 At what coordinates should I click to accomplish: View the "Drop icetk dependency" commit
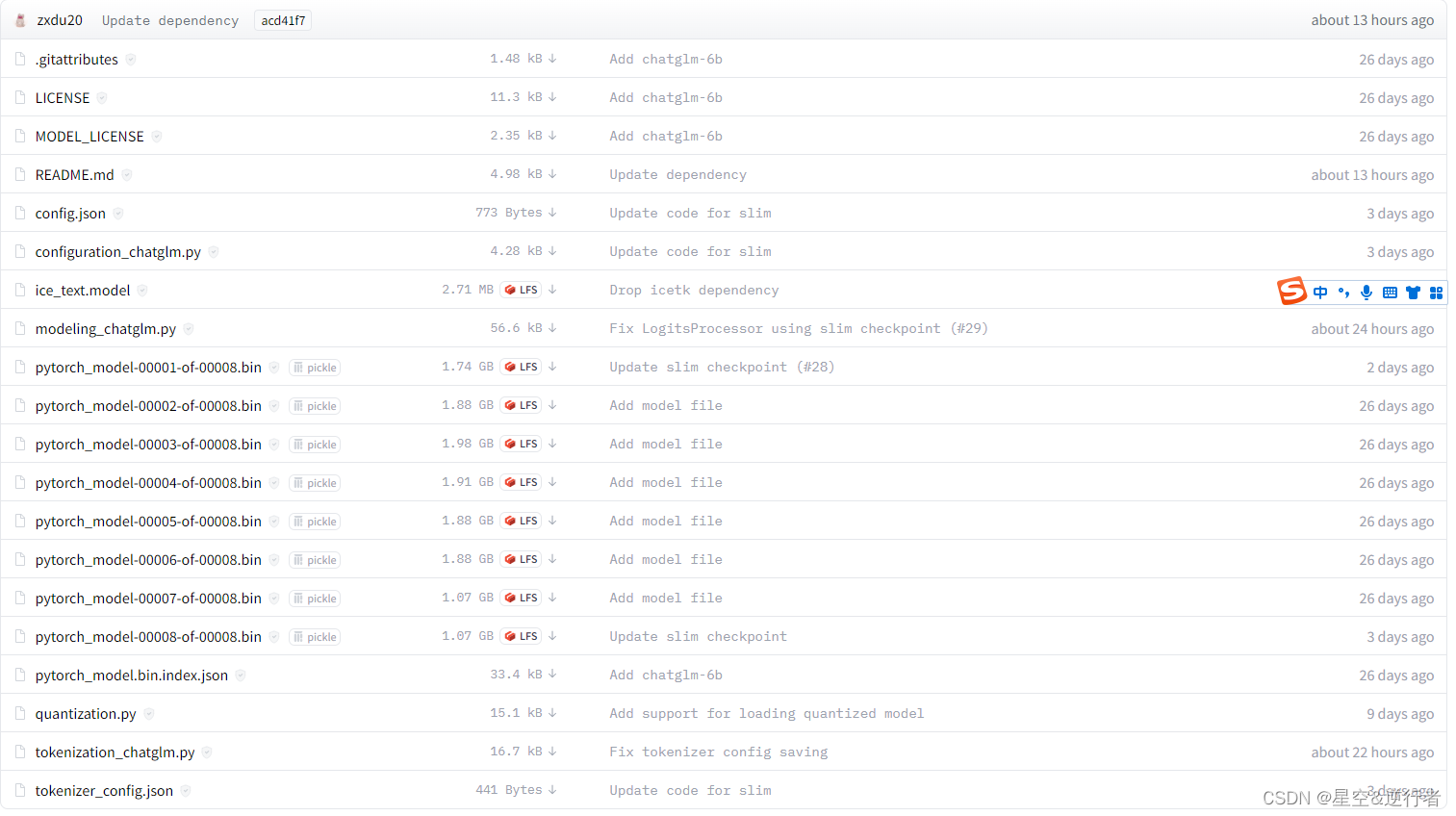[x=694, y=290]
